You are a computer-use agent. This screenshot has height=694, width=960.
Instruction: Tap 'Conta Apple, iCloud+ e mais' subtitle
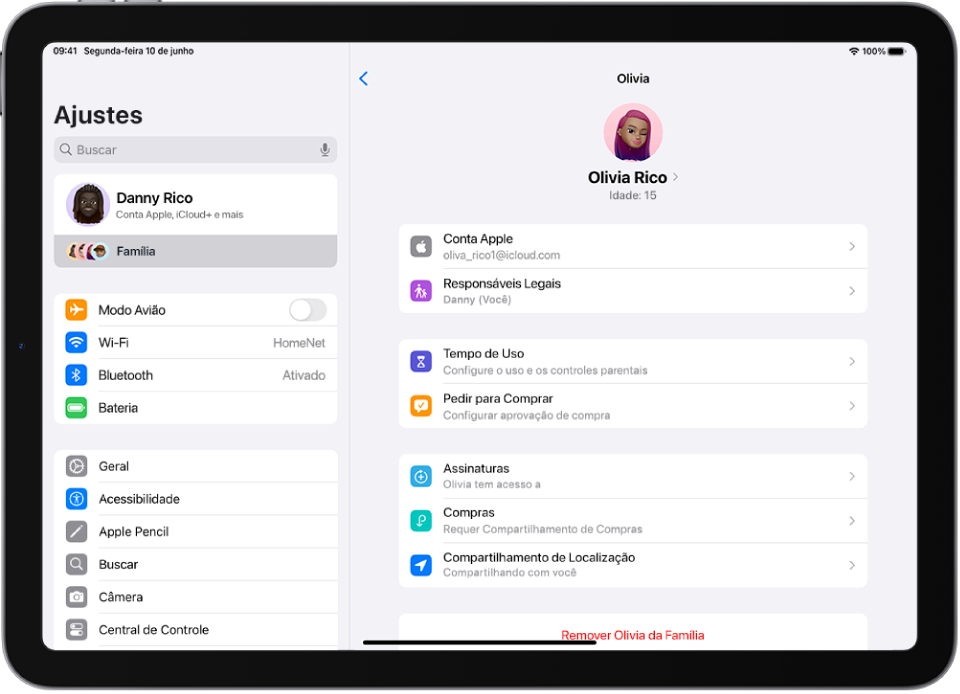click(x=179, y=215)
